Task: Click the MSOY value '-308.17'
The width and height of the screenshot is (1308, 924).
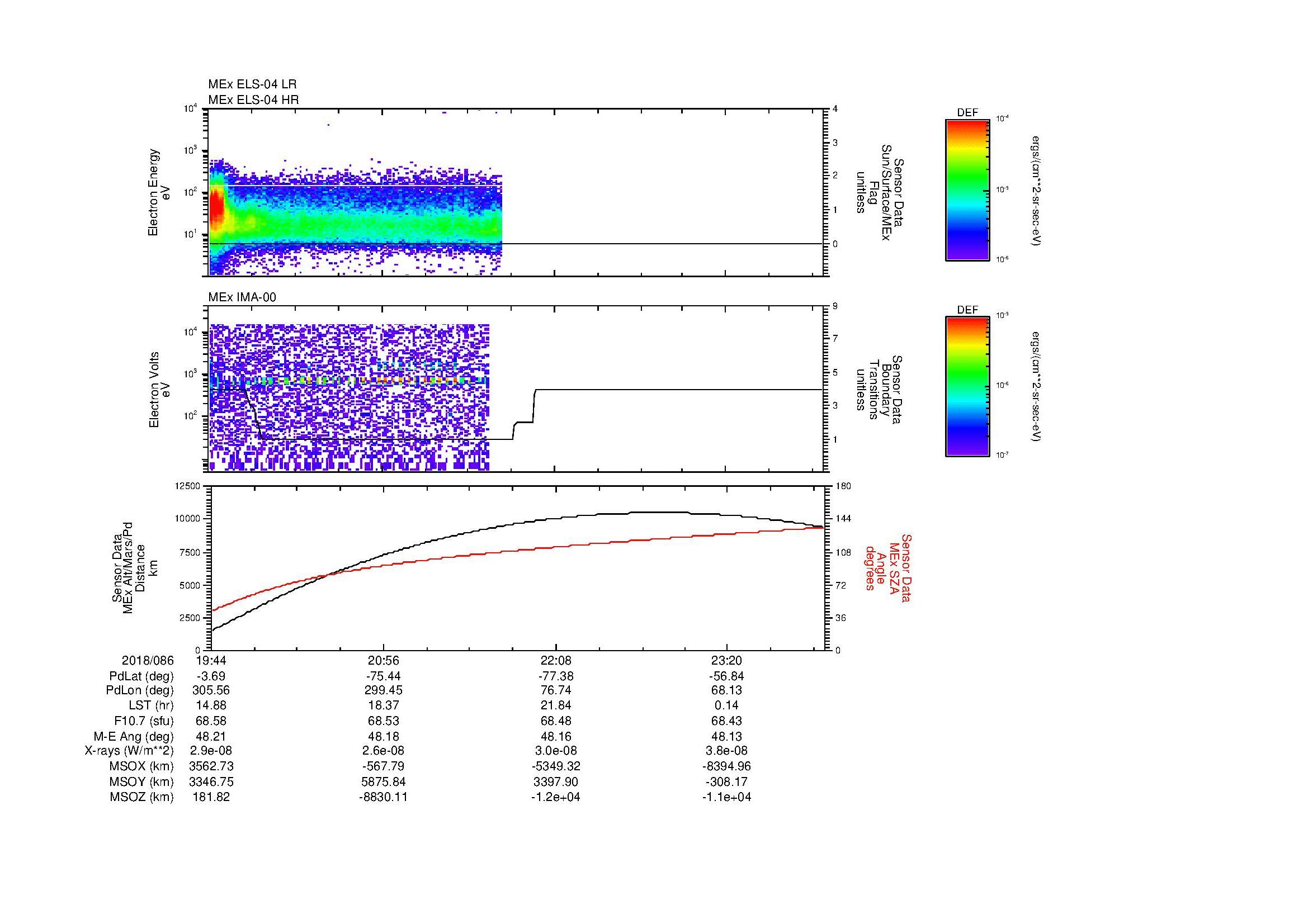Action: pos(726,781)
